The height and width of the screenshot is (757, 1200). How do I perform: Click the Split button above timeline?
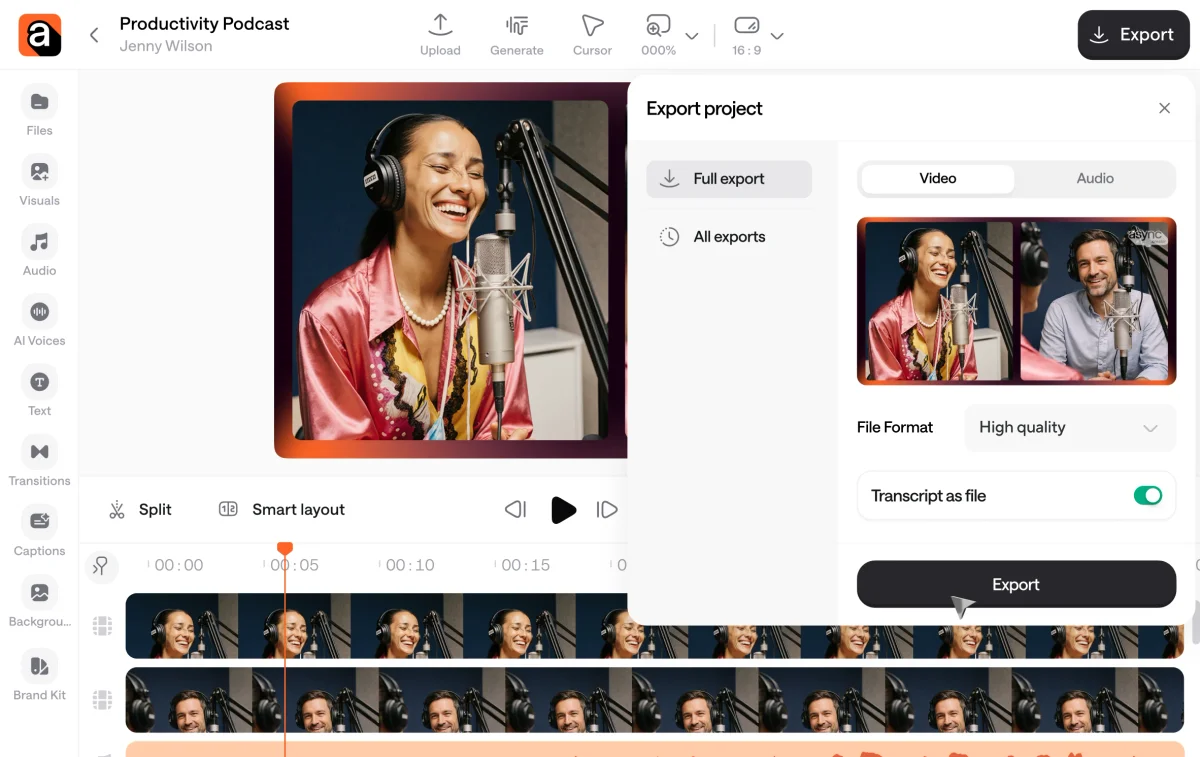click(x=140, y=509)
